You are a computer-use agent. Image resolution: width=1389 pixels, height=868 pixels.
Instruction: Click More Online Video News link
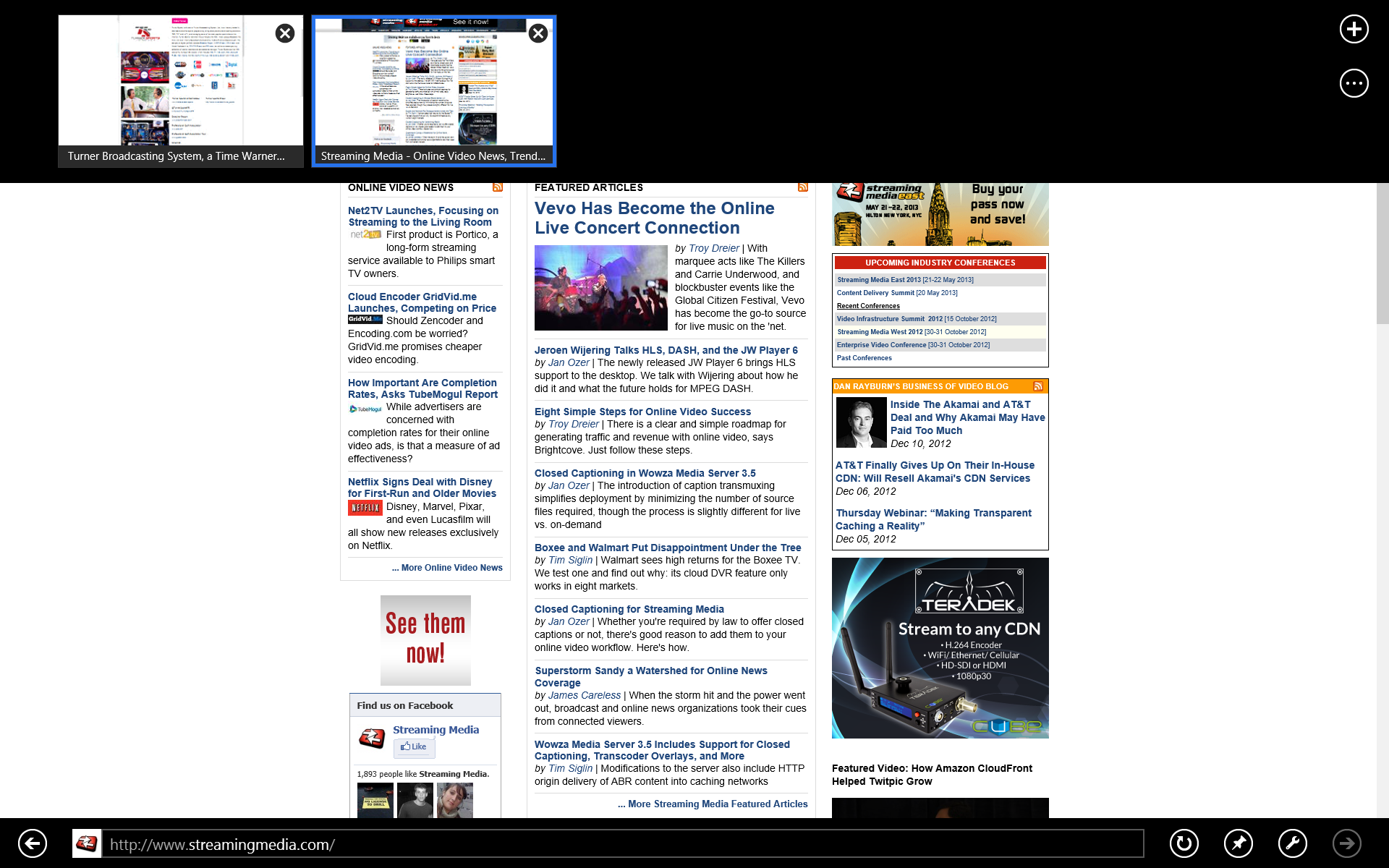tap(447, 568)
